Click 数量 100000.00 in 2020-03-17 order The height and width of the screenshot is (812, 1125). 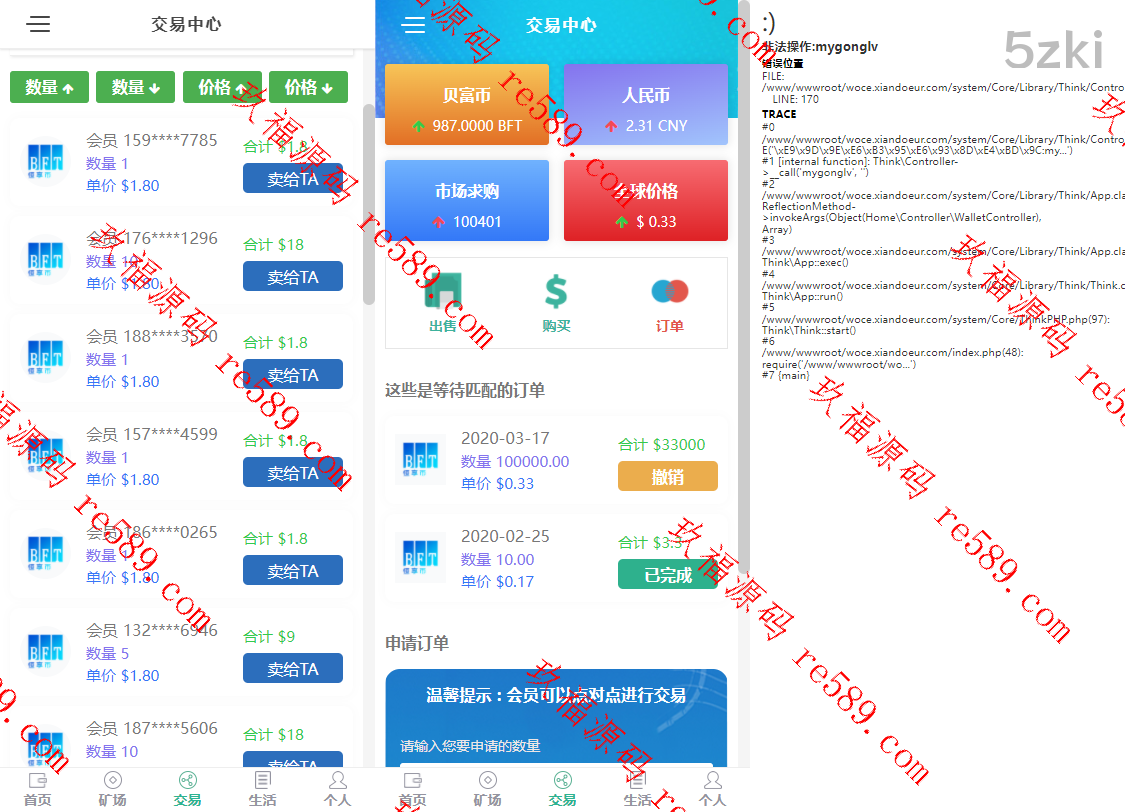point(515,461)
